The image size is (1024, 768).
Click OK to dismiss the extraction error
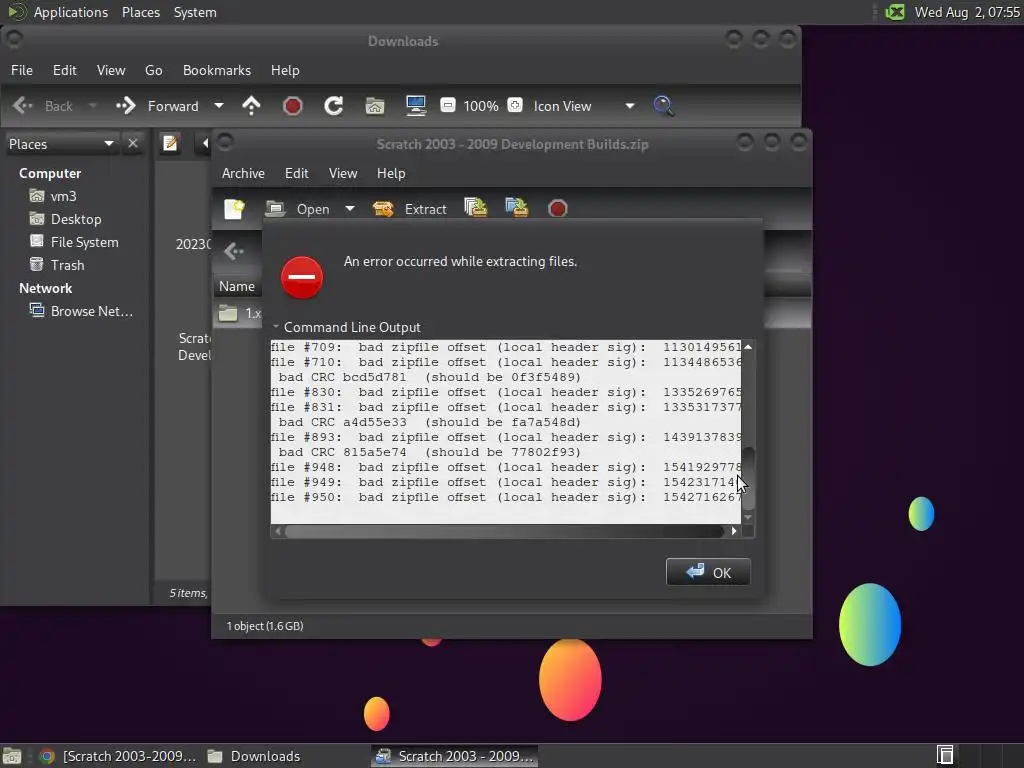(x=708, y=572)
